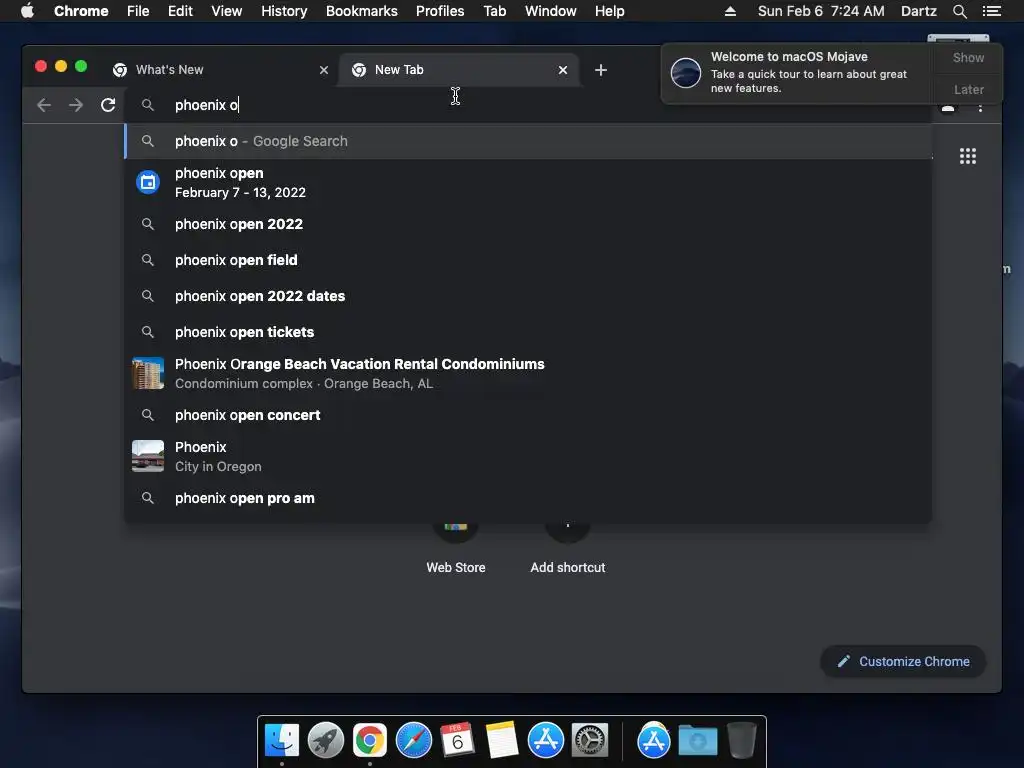Open the History menu
The height and width of the screenshot is (768, 1024).
click(284, 11)
